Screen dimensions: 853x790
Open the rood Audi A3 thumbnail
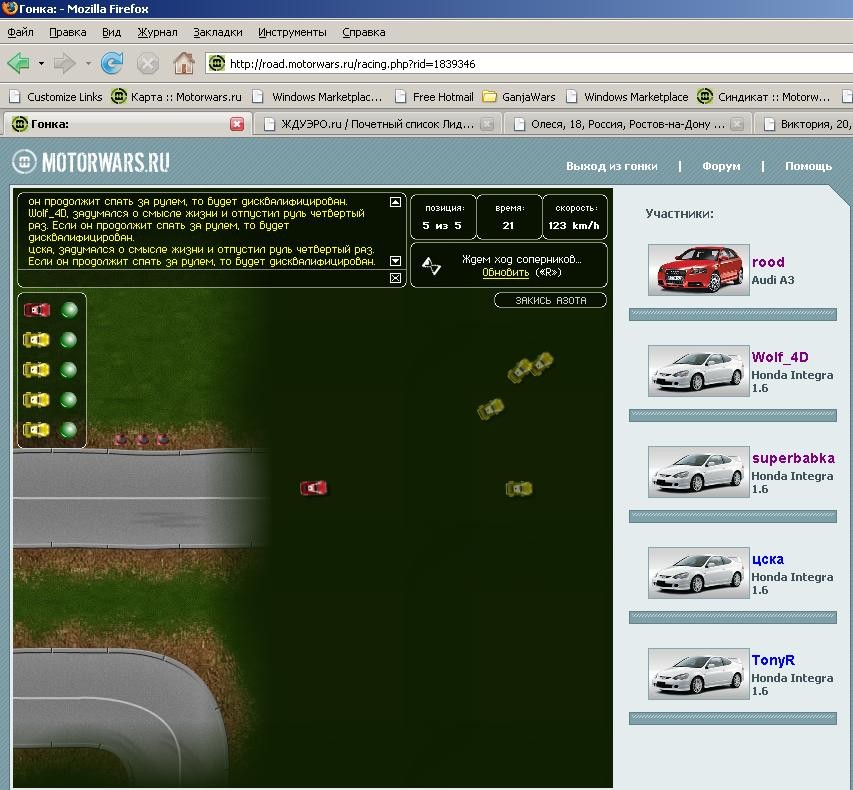click(x=699, y=270)
